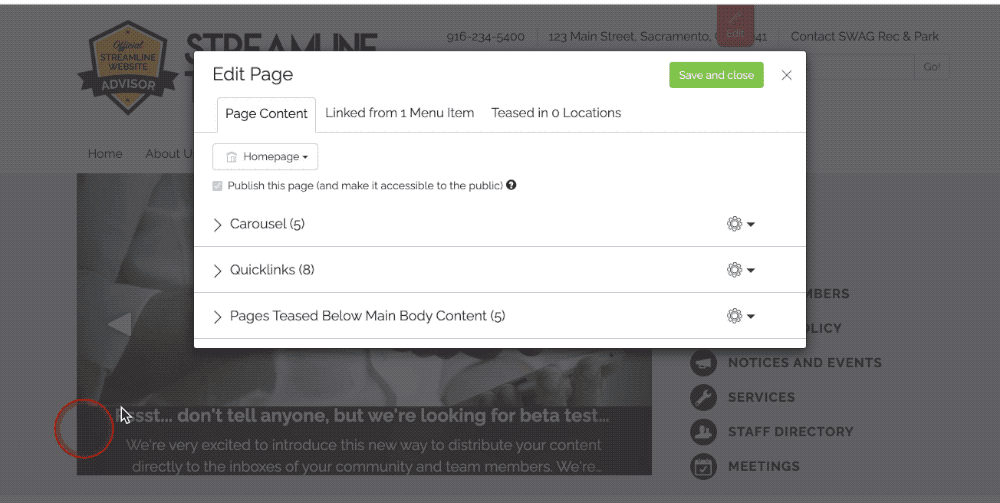Image resolution: width=1000 pixels, height=503 pixels.
Task: Expand Pages Teased Below Main Body Content chevron
Action: point(217,316)
